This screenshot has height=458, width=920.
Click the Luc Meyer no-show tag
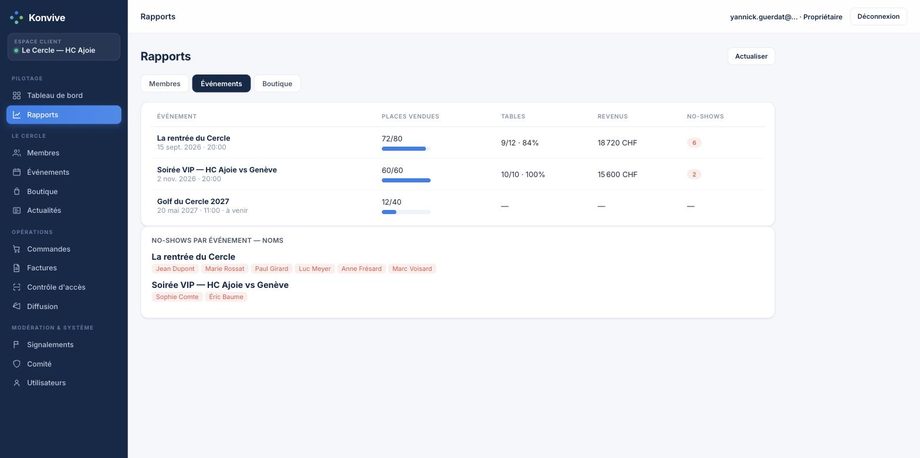click(314, 269)
